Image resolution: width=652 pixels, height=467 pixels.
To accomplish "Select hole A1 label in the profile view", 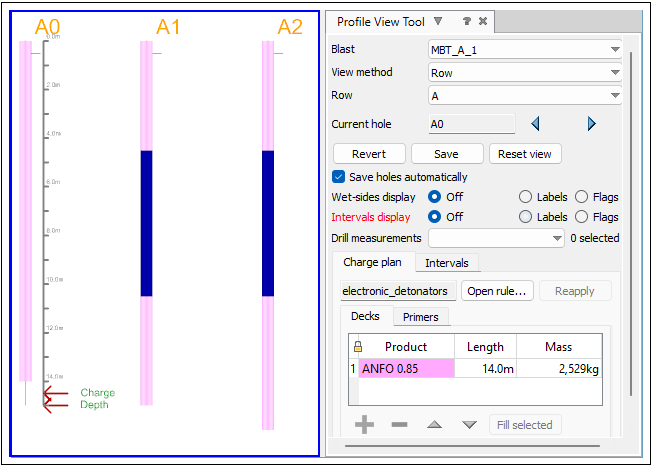I will tap(168, 27).
